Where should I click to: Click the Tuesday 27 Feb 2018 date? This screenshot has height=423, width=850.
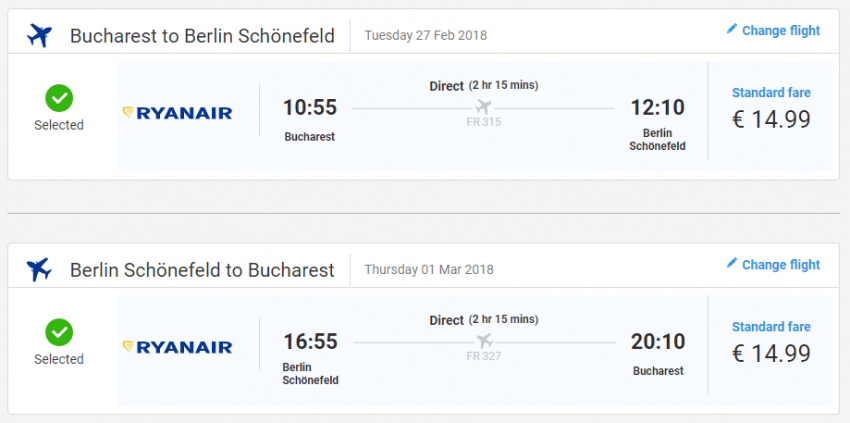tap(428, 36)
